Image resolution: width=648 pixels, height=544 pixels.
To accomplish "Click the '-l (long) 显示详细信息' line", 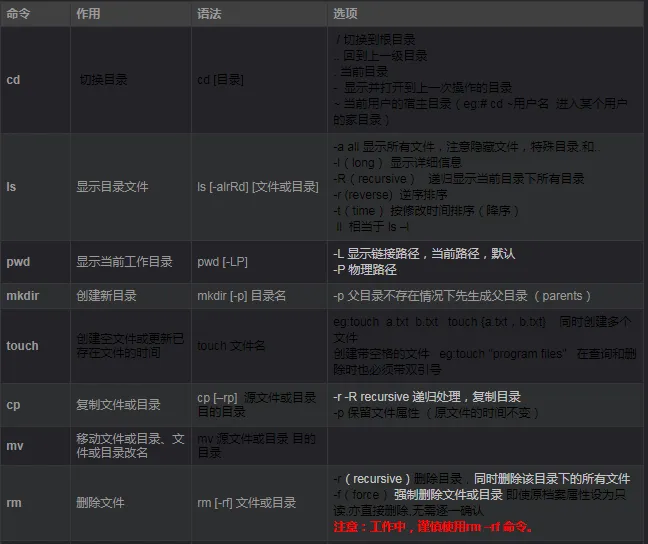I will click(398, 163).
